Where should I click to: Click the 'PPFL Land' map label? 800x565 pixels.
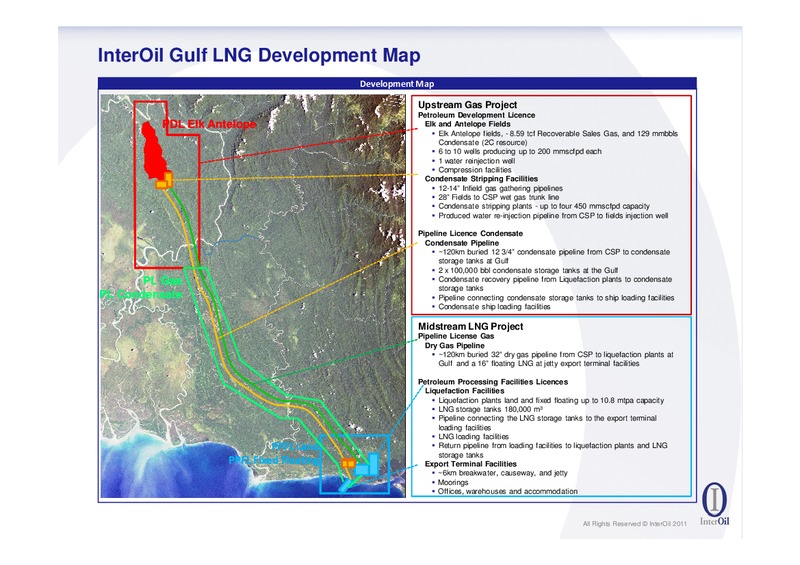(x=296, y=447)
